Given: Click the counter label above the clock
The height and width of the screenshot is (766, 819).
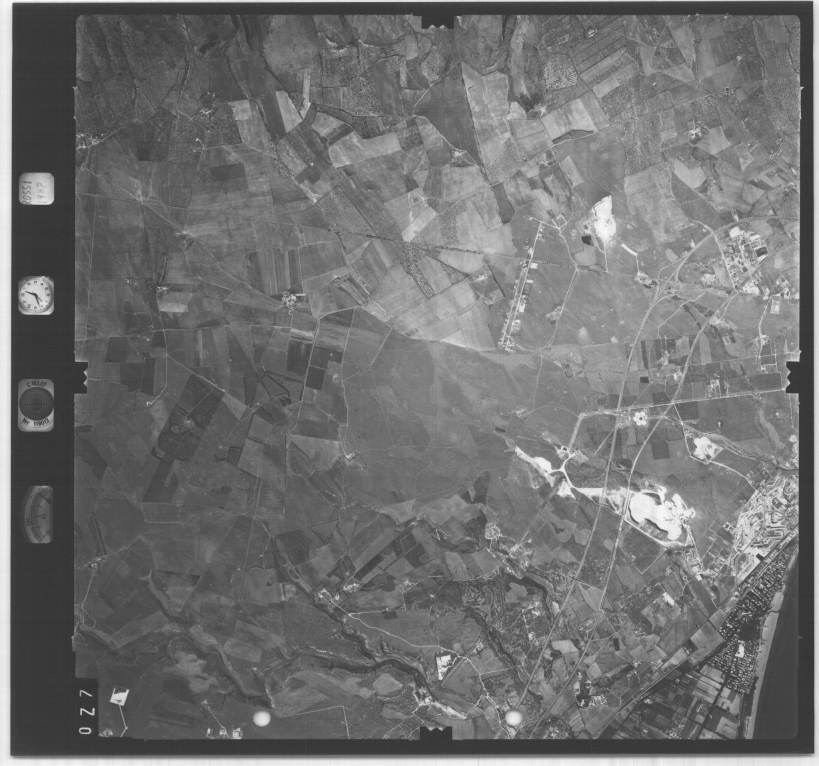Looking at the screenshot, I should [36, 189].
